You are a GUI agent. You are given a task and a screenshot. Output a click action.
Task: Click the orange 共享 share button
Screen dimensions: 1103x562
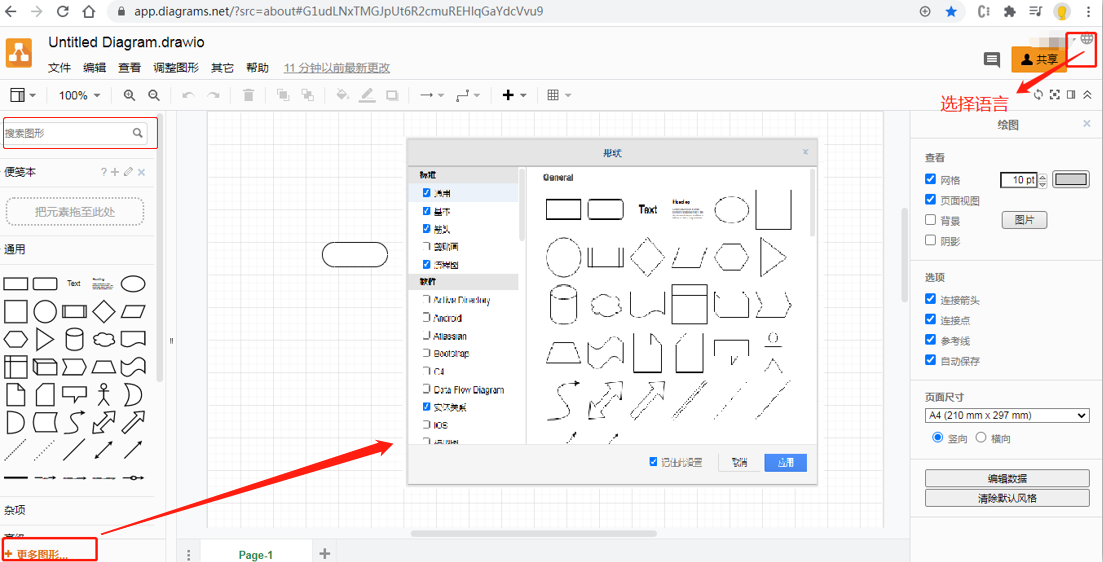(x=1039, y=59)
